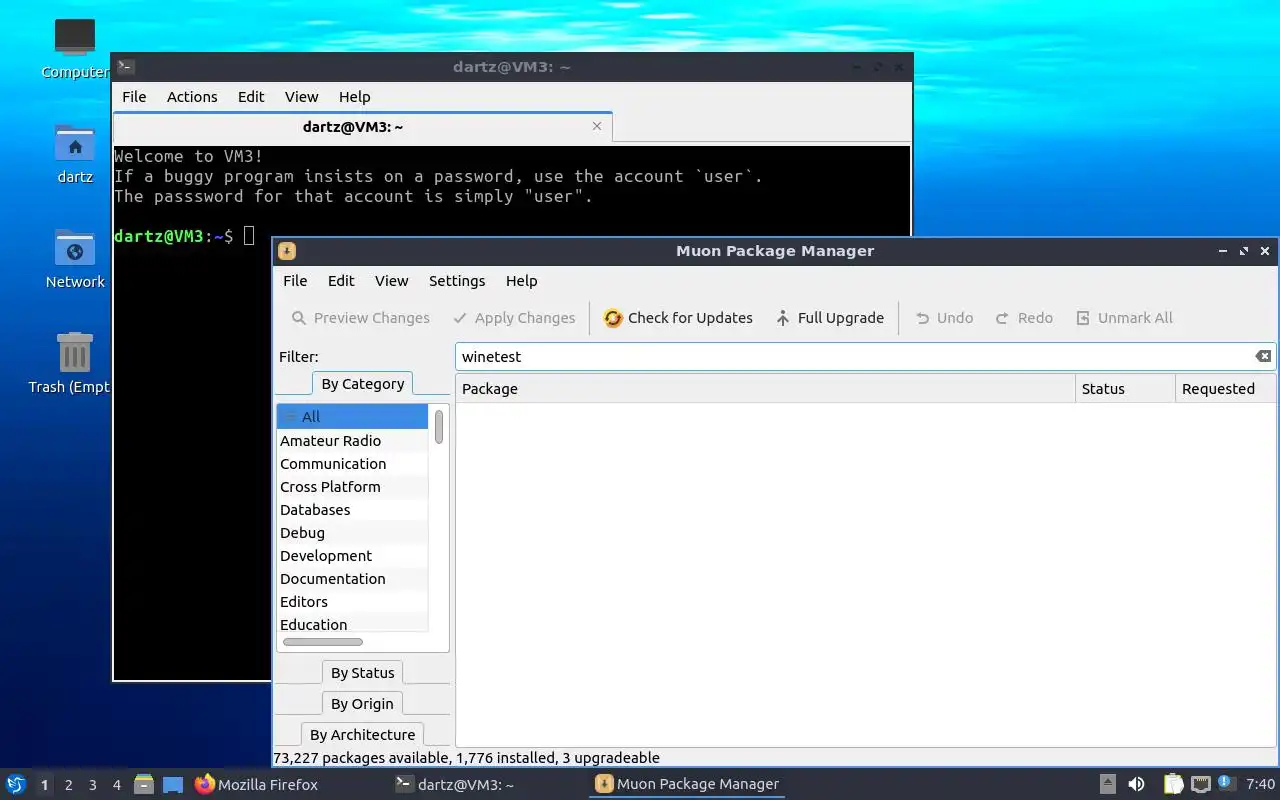This screenshot has height=800, width=1280.
Task: Open the application start menu
Action: coord(15,785)
